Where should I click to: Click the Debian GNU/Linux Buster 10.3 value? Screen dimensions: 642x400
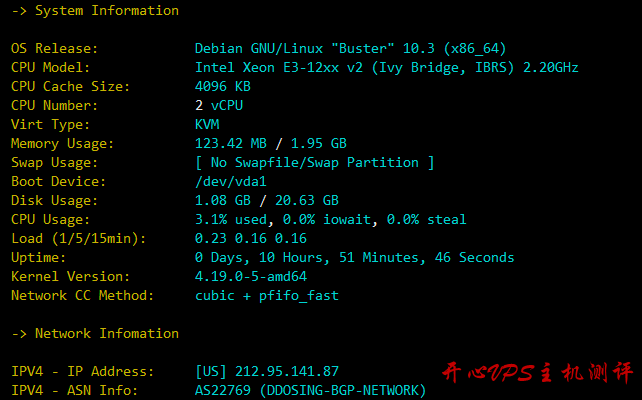coord(350,49)
